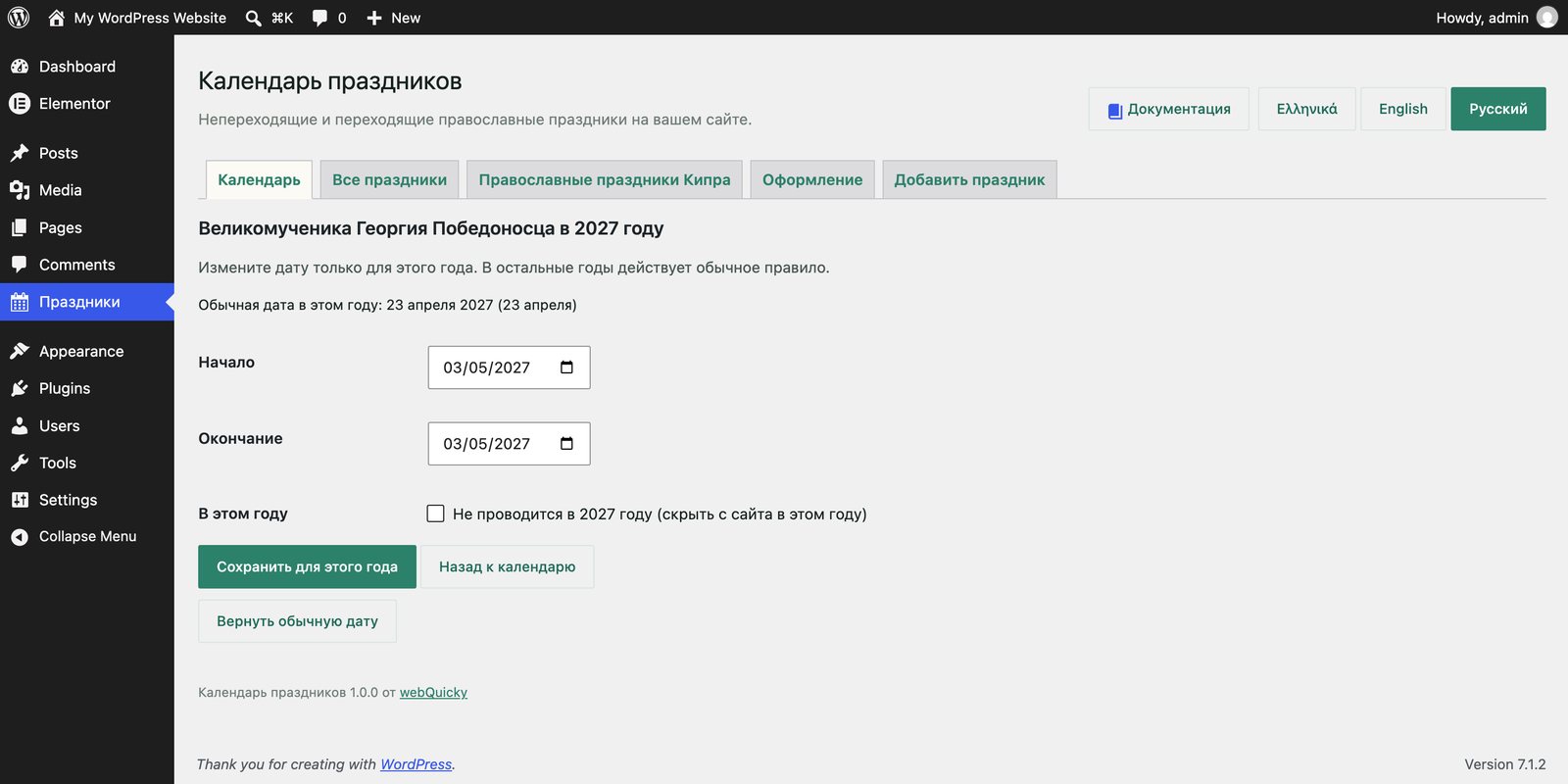Viewport: 1568px width, 784px height.
Task: Click the Collapse Menu arrow icon
Action: click(20, 537)
